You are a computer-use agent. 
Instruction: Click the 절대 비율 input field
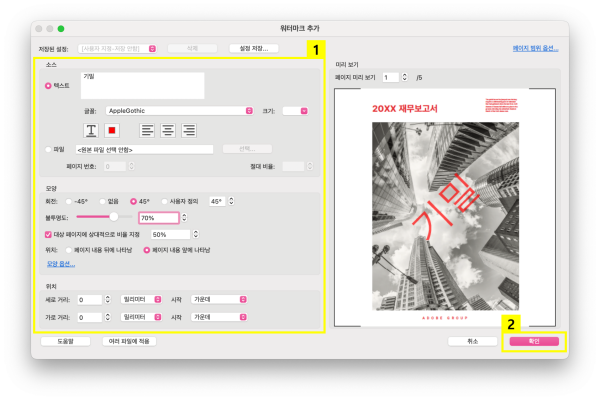coord(293,167)
